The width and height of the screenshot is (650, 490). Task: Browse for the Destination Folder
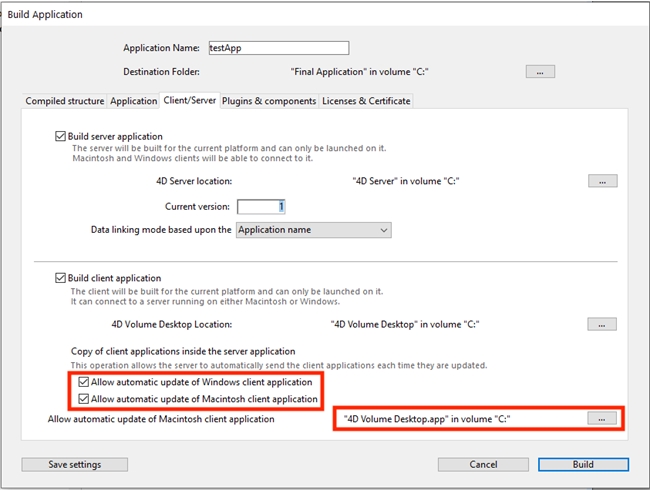(539, 72)
